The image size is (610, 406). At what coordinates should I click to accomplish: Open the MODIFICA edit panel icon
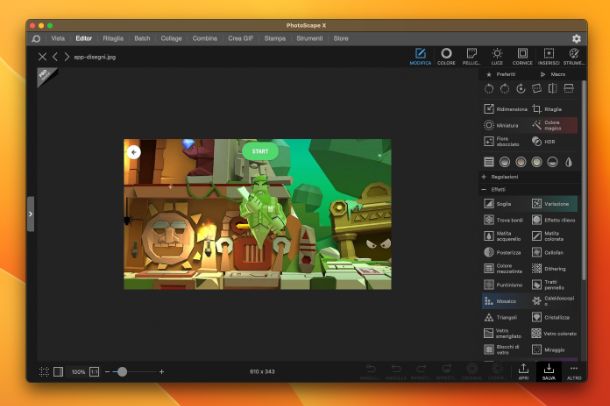pyautogui.click(x=420, y=56)
